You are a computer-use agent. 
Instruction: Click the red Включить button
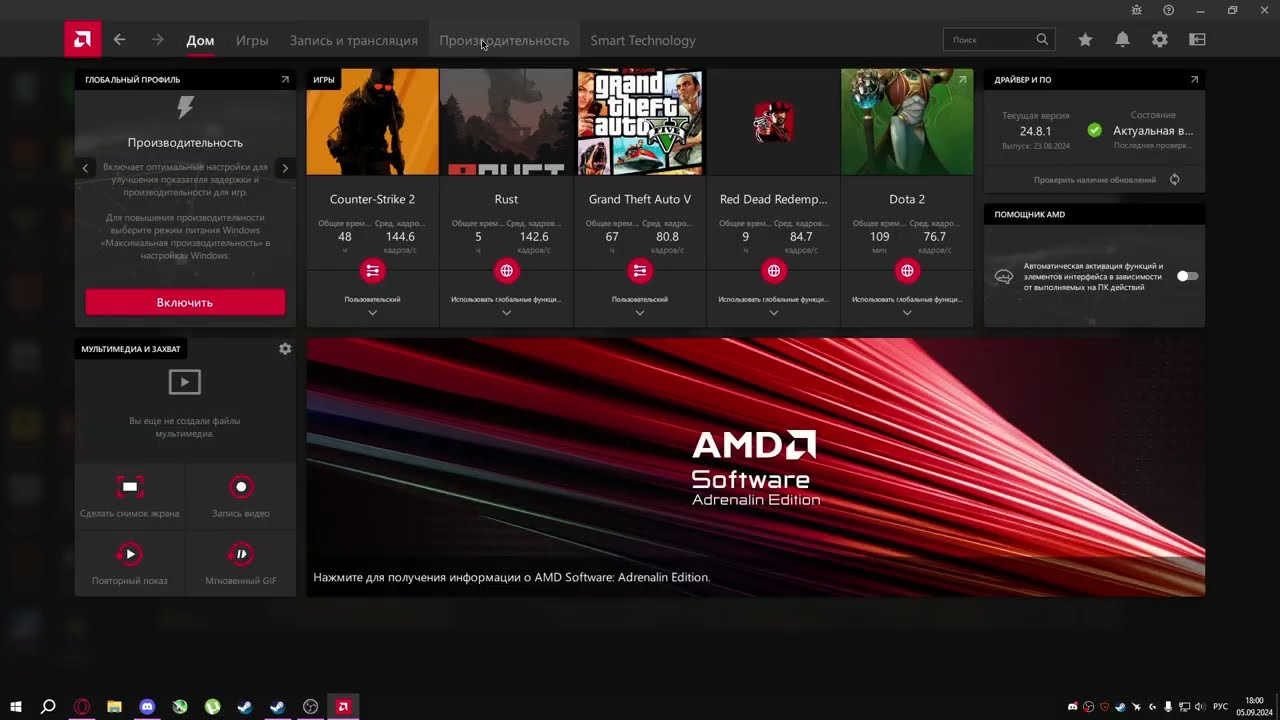(x=185, y=302)
